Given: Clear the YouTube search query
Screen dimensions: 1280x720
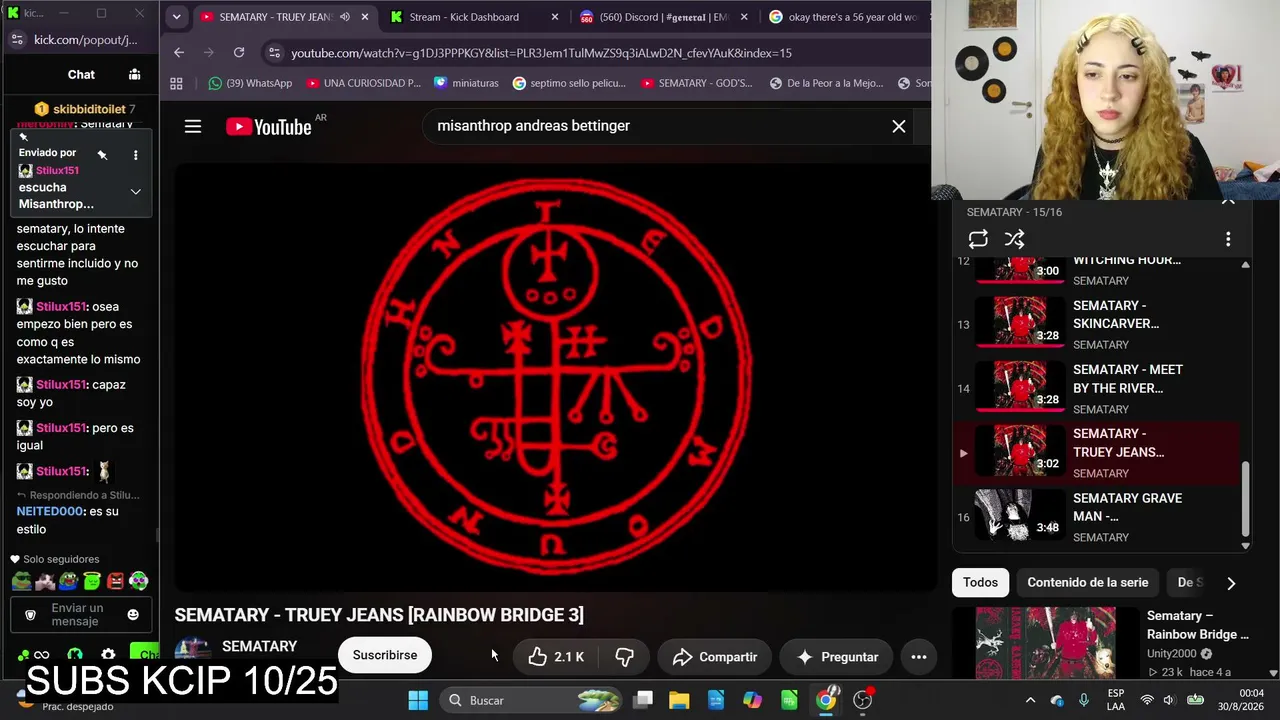Looking at the screenshot, I should click(x=899, y=126).
